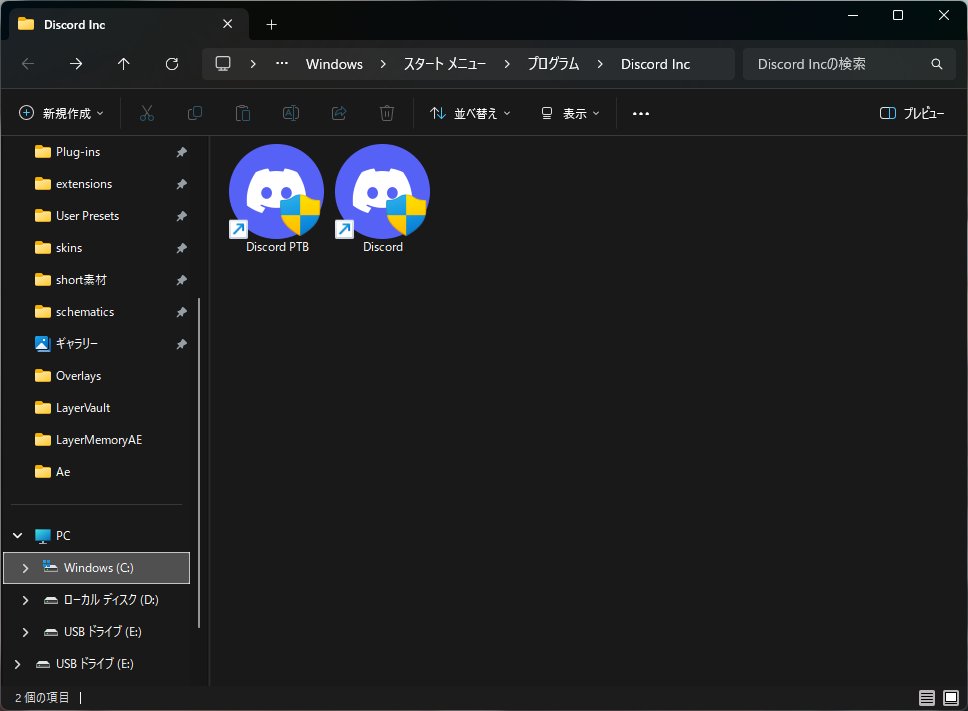This screenshot has height=711, width=968.
Task: Unpin the Plug-ins folder pin
Action: click(x=182, y=152)
